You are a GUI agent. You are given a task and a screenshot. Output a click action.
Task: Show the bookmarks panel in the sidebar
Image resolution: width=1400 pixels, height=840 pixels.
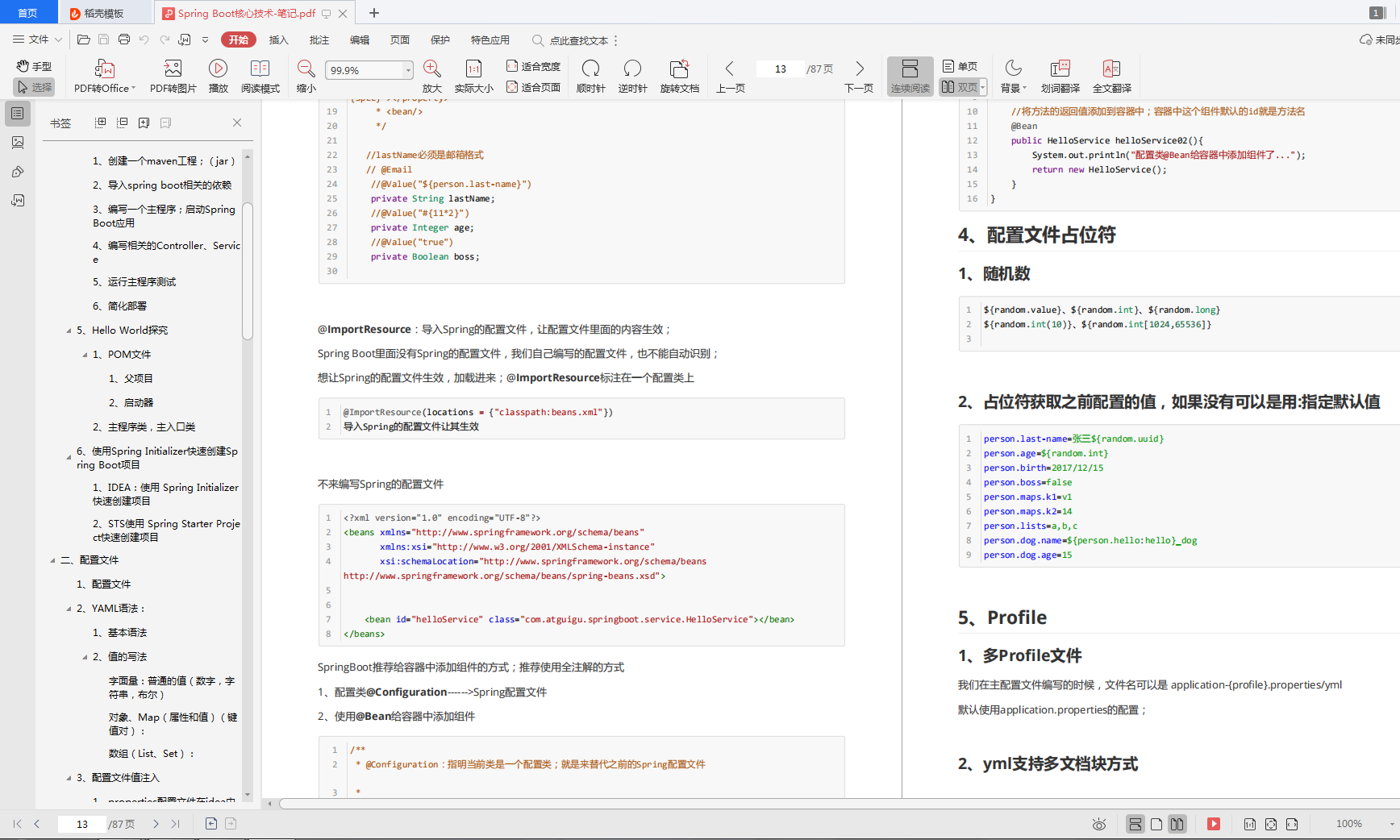pyautogui.click(x=18, y=114)
